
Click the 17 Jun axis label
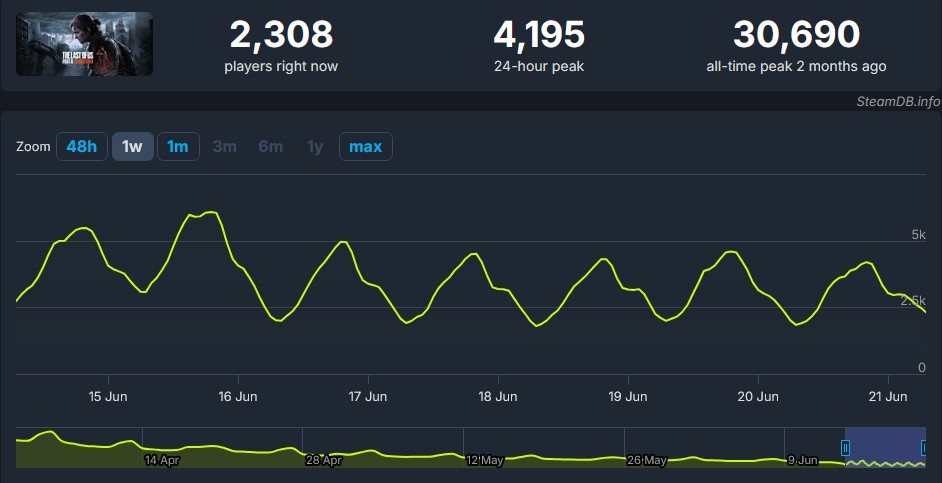(x=368, y=396)
